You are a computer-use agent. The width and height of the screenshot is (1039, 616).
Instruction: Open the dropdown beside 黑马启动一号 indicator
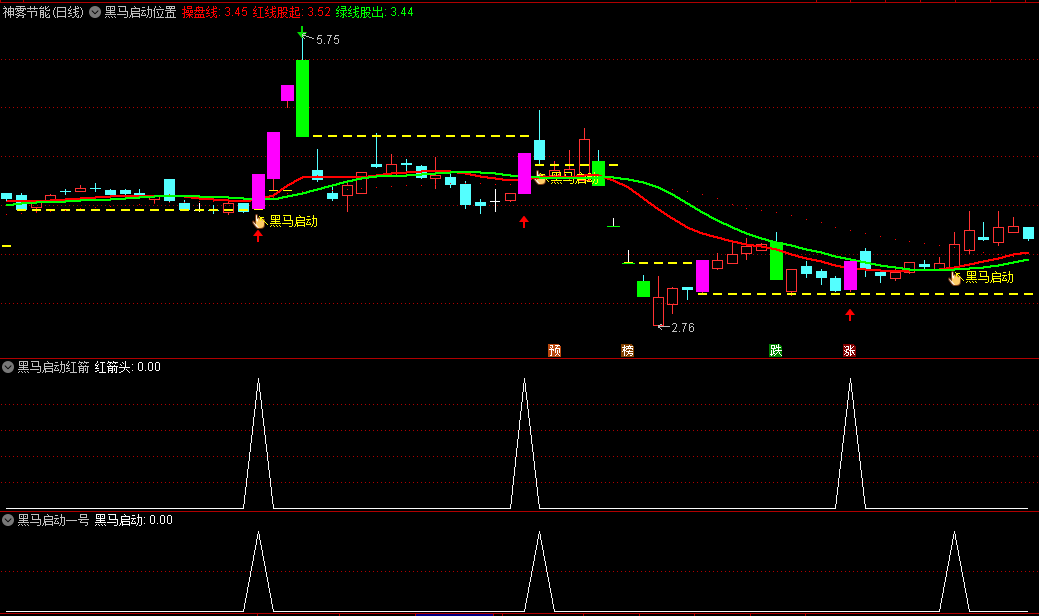8,520
